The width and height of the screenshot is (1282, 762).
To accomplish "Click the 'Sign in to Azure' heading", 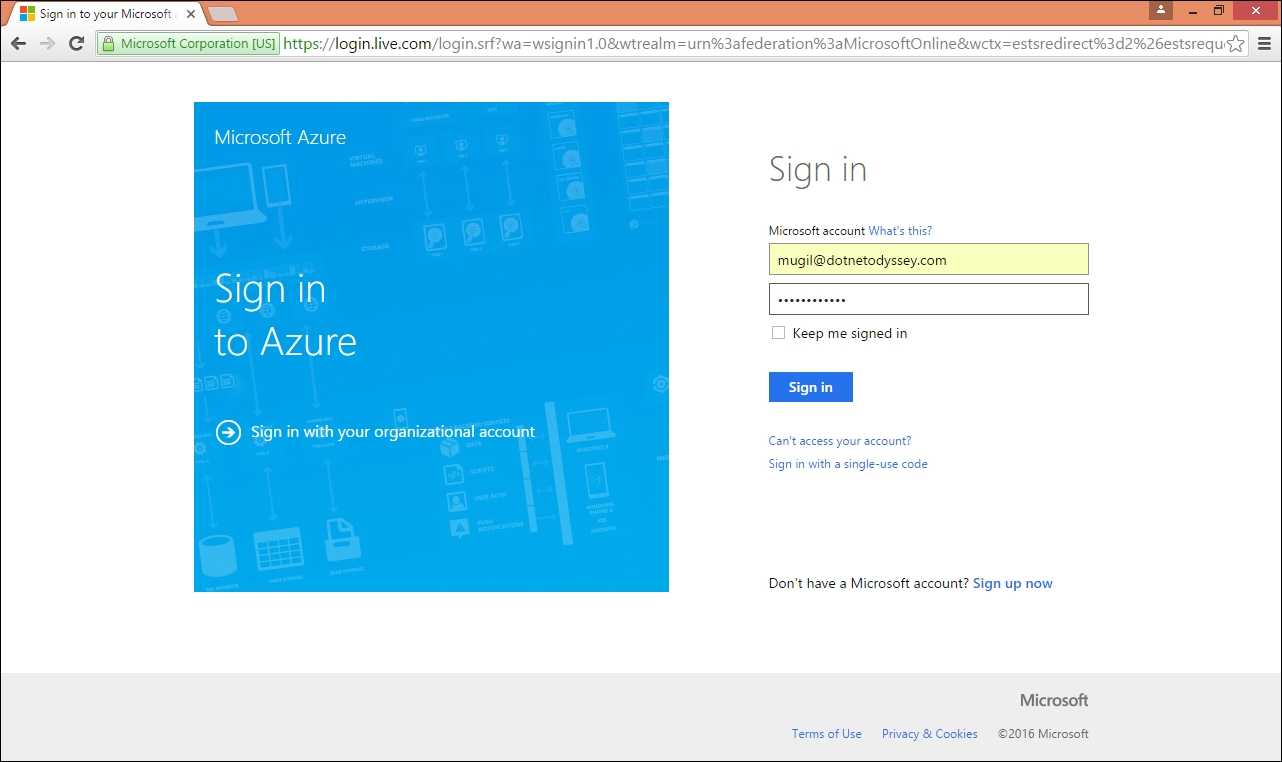I will pyautogui.click(x=286, y=315).
